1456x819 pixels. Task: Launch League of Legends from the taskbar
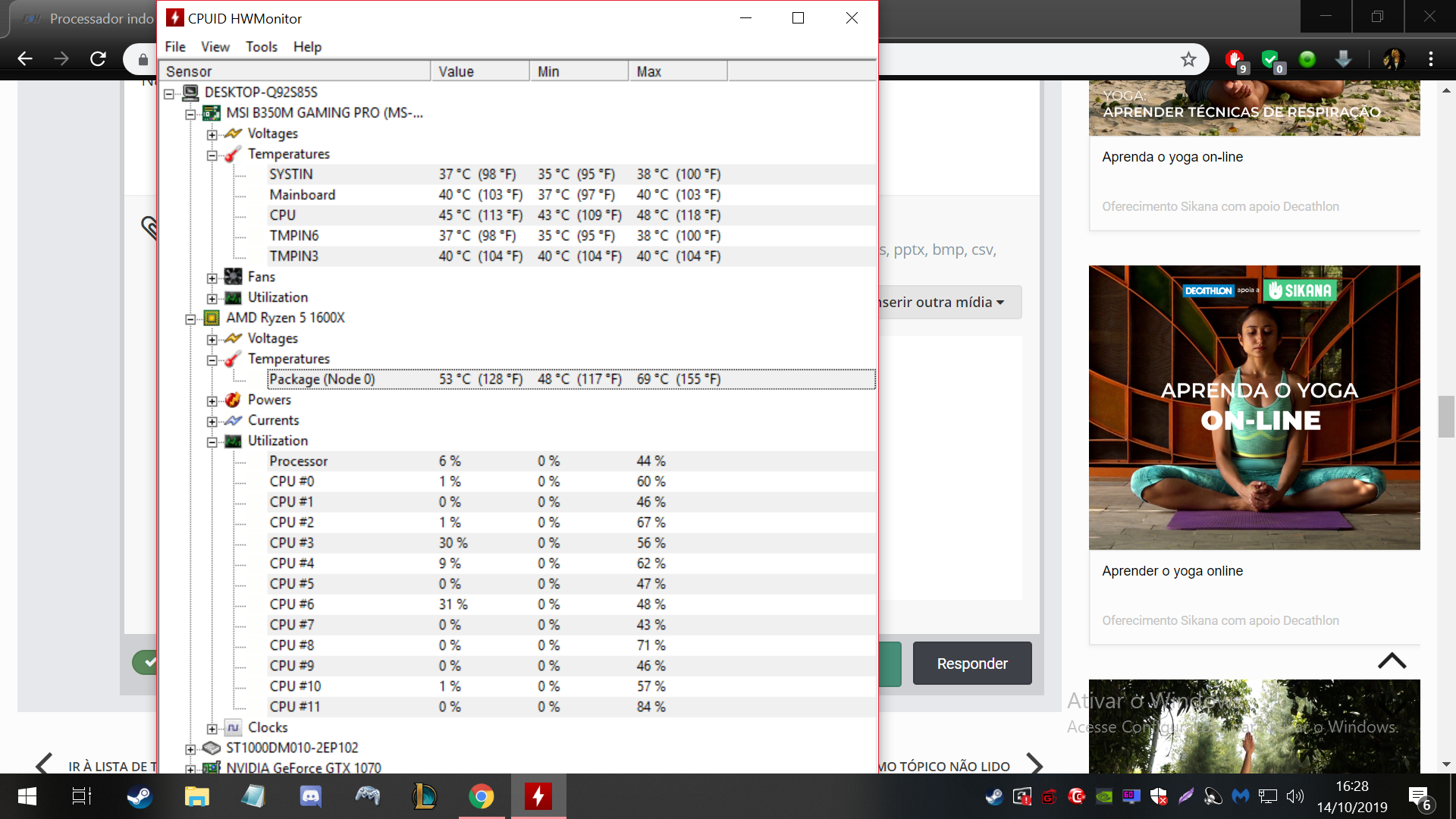coord(425,796)
